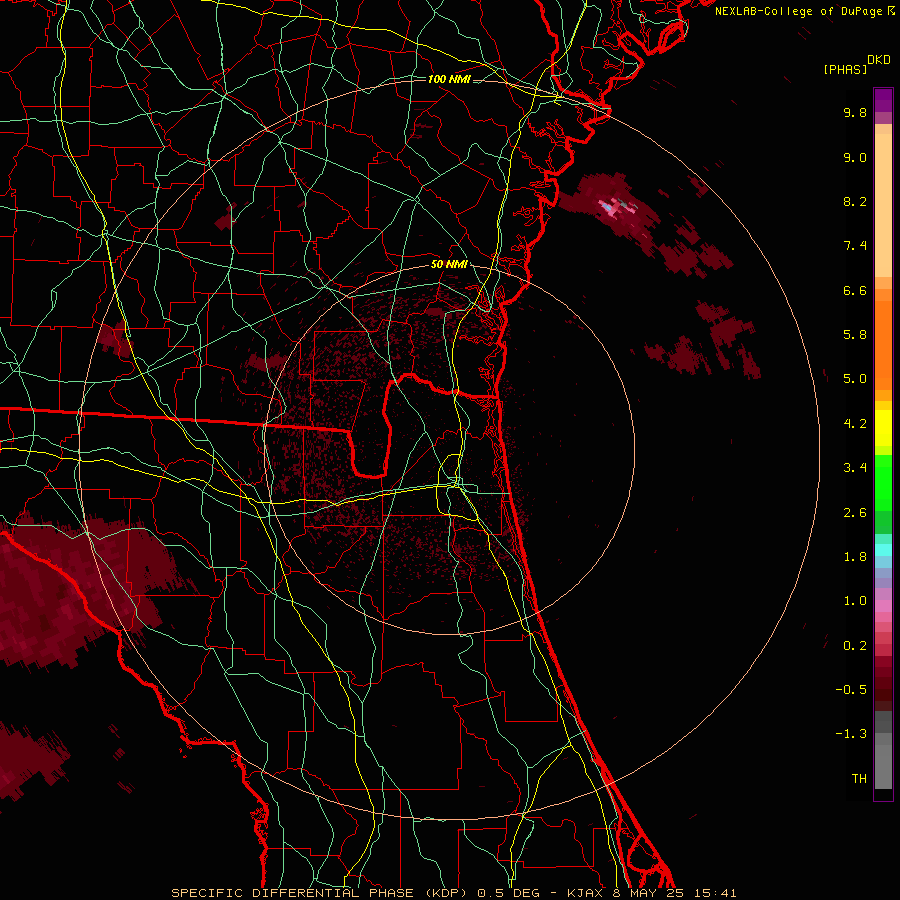Click the 9.8 scale value
The height and width of the screenshot is (900, 900).
pos(855,112)
